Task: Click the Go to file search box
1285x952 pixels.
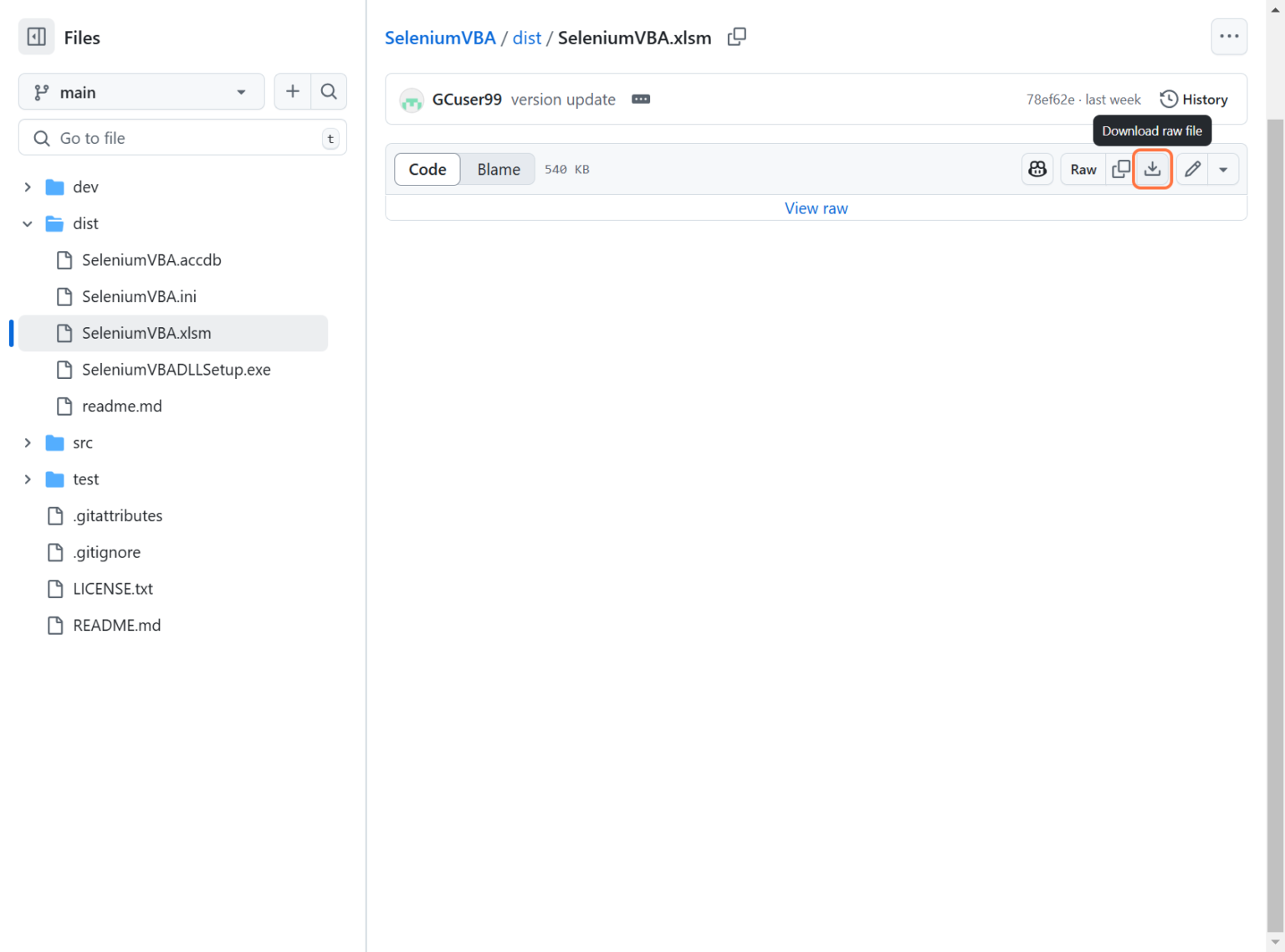Action: 182,137
